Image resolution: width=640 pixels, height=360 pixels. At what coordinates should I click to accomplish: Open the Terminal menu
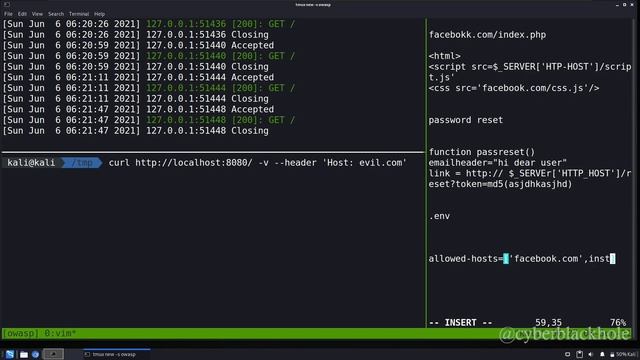[79, 14]
